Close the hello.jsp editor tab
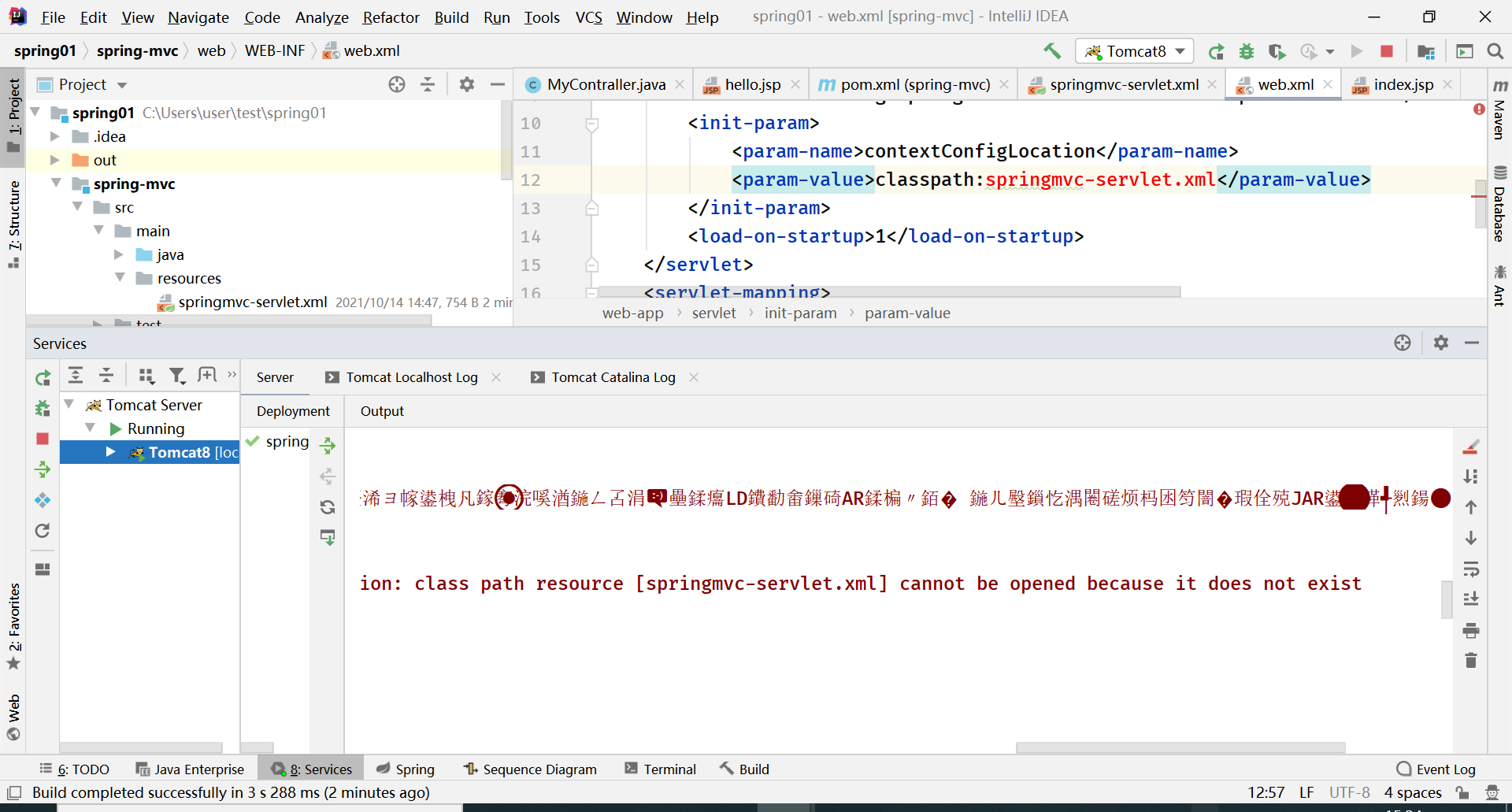Viewport: 1512px width, 812px height. (795, 84)
